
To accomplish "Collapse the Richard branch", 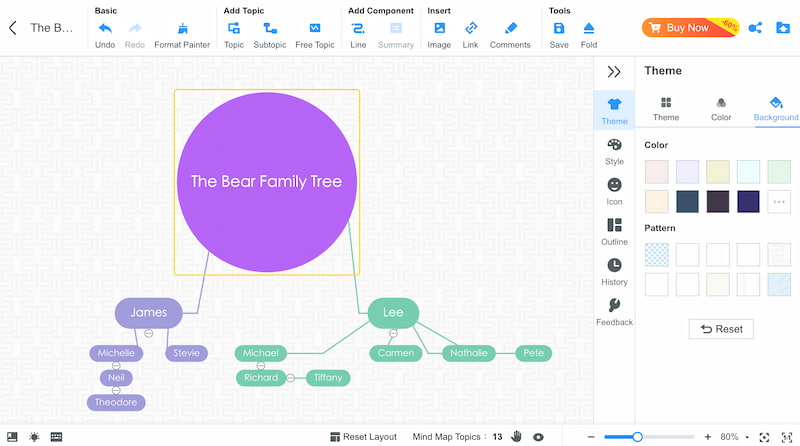I will [290, 378].
